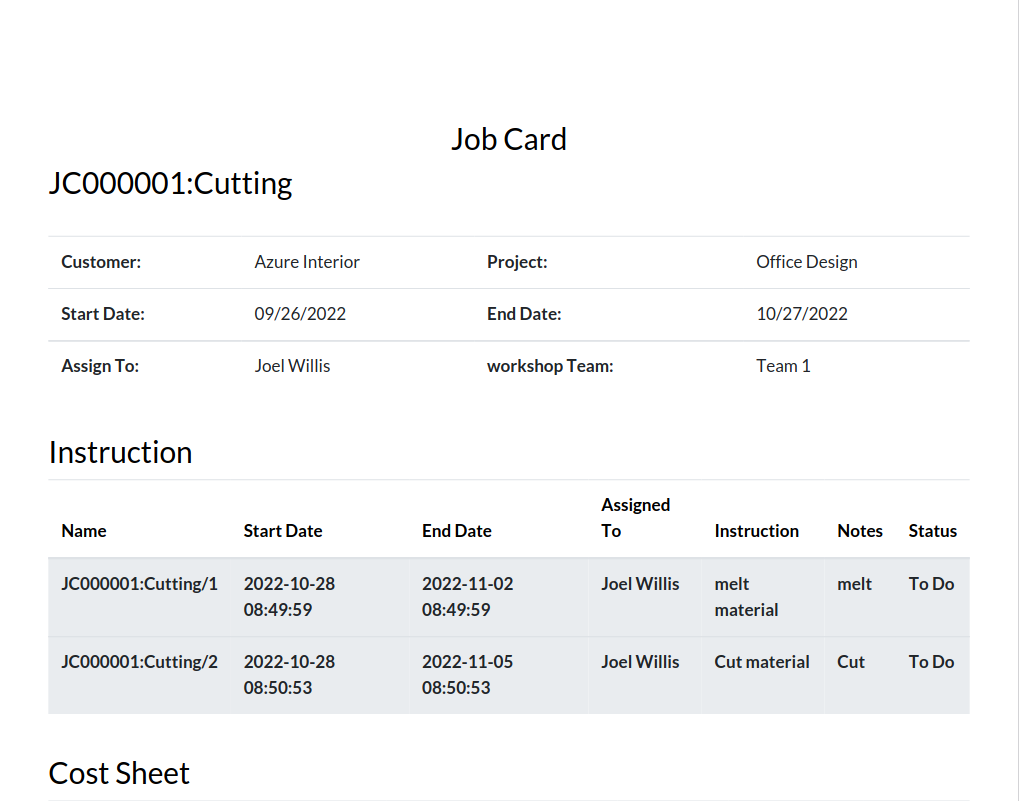Click Joel Willis in Assign To row
Viewport: 1019px width, 801px height.
[x=292, y=366]
